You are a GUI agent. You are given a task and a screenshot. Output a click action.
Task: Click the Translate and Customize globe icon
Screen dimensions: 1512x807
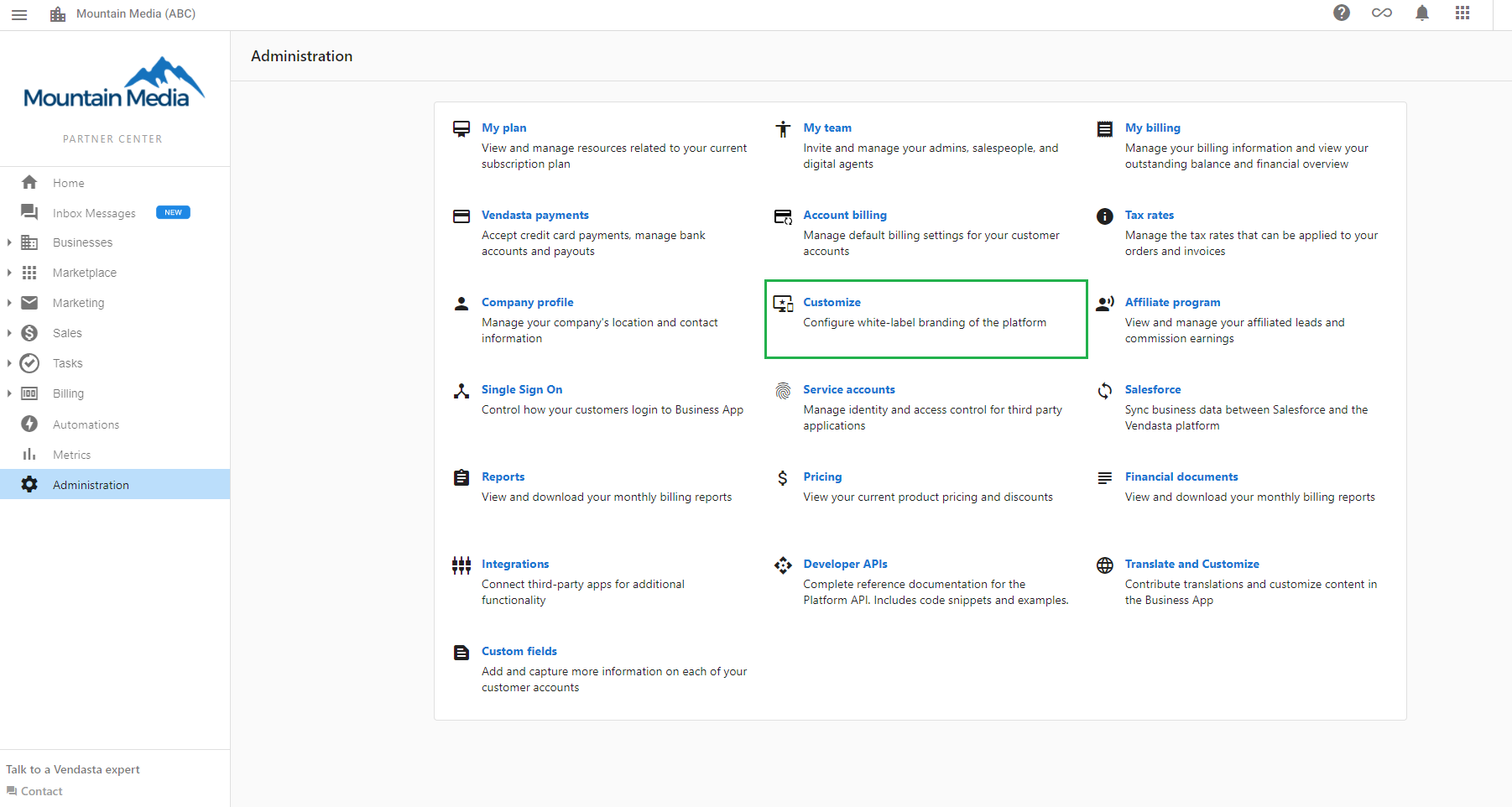click(x=1105, y=565)
